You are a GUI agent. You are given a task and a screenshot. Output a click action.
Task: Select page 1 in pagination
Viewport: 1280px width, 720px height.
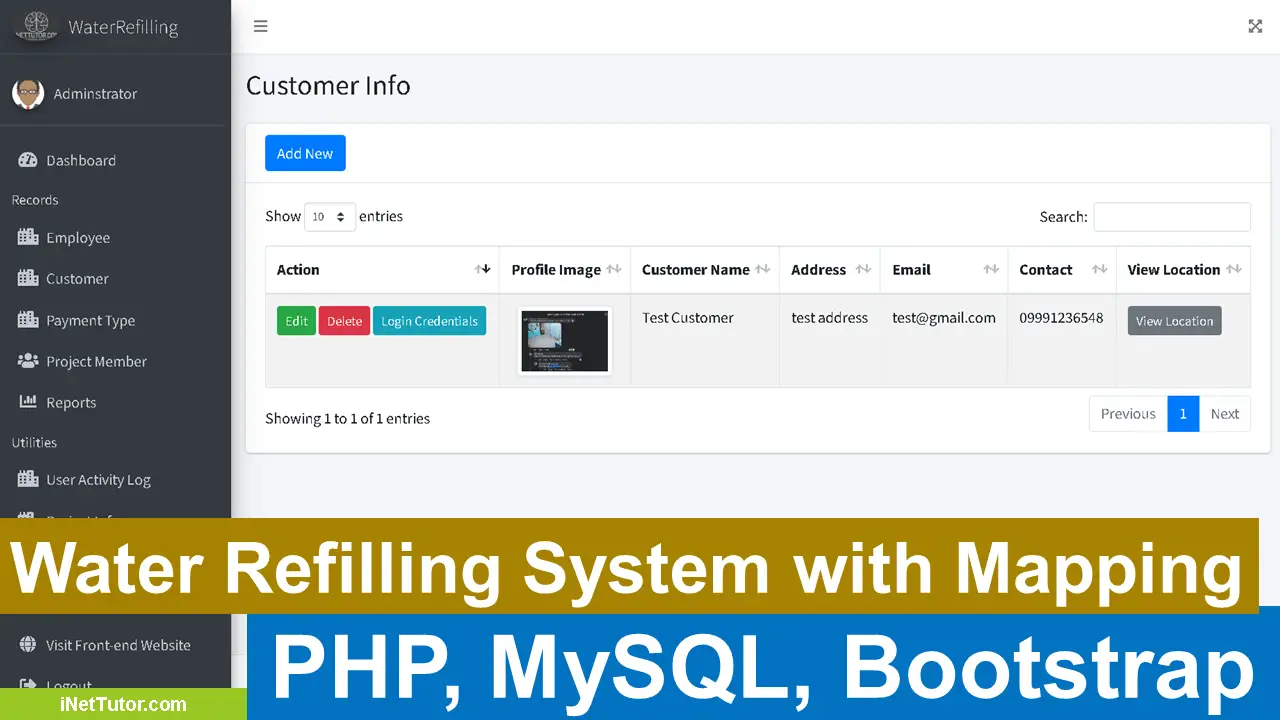tap(1183, 414)
